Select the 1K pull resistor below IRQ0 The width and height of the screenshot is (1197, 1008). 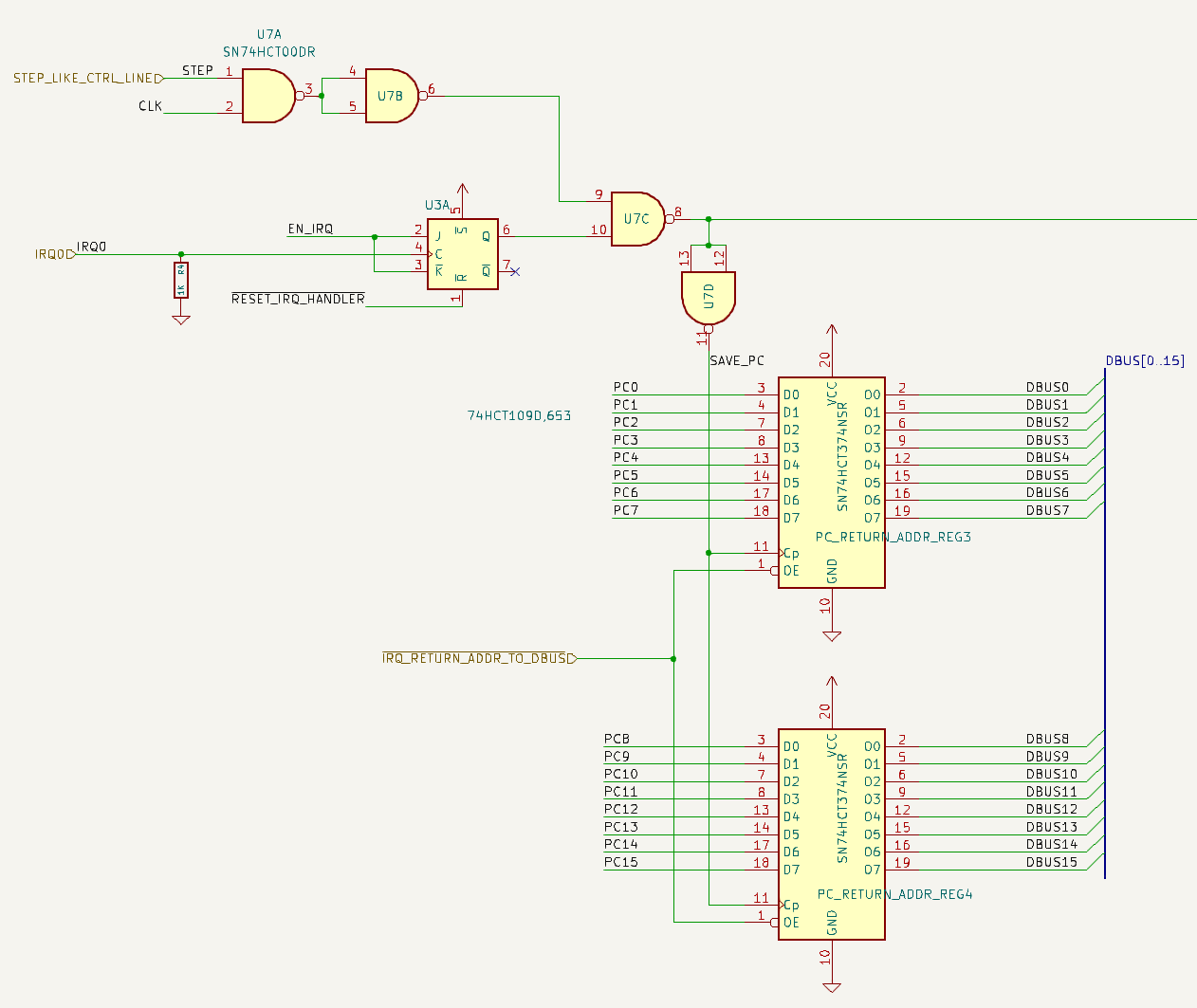[180, 282]
